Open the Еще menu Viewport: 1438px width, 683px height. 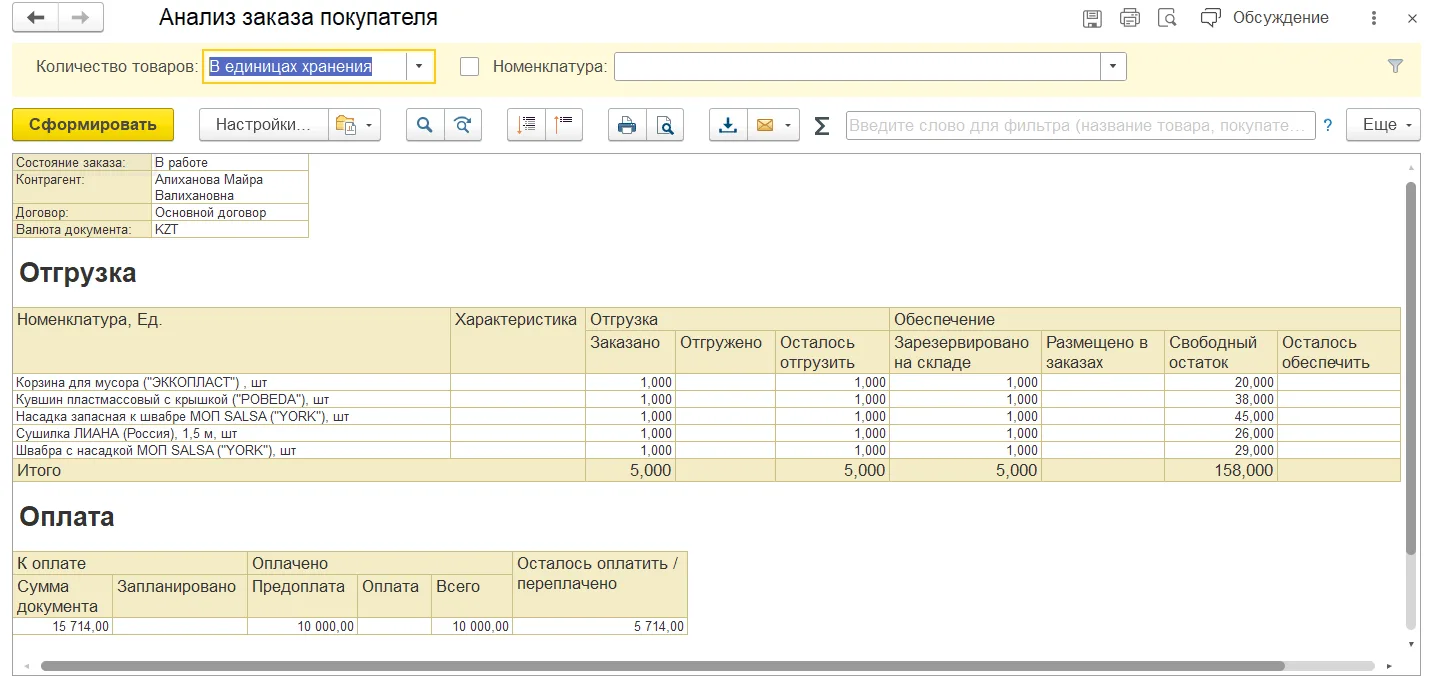pyautogui.click(x=1383, y=125)
